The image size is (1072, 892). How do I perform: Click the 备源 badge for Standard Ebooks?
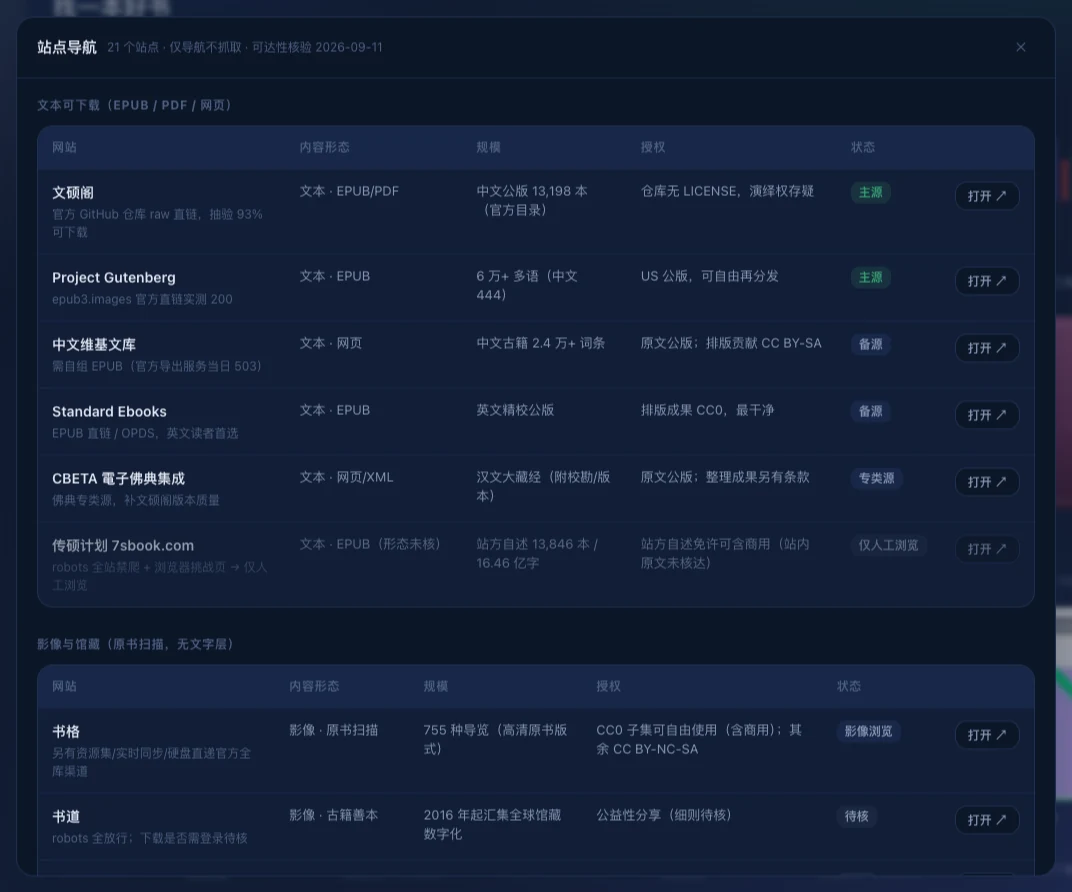(x=870, y=411)
